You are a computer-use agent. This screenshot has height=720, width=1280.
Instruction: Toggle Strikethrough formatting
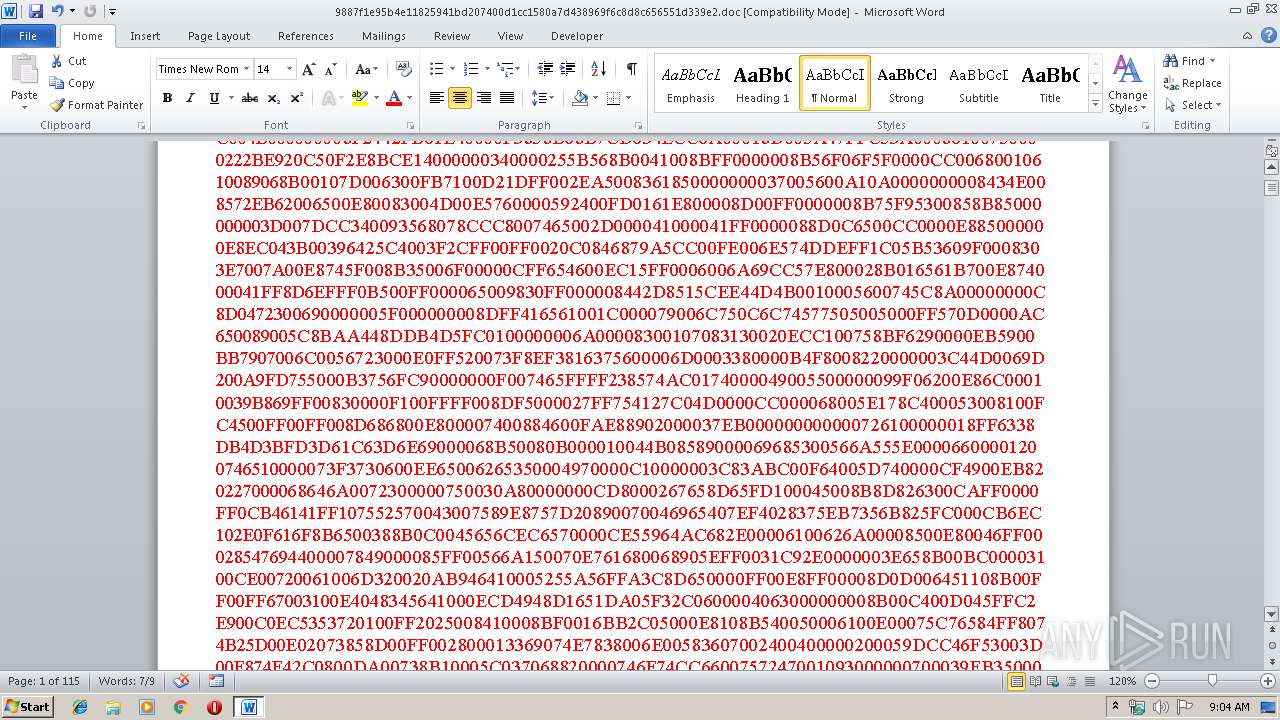[250, 98]
